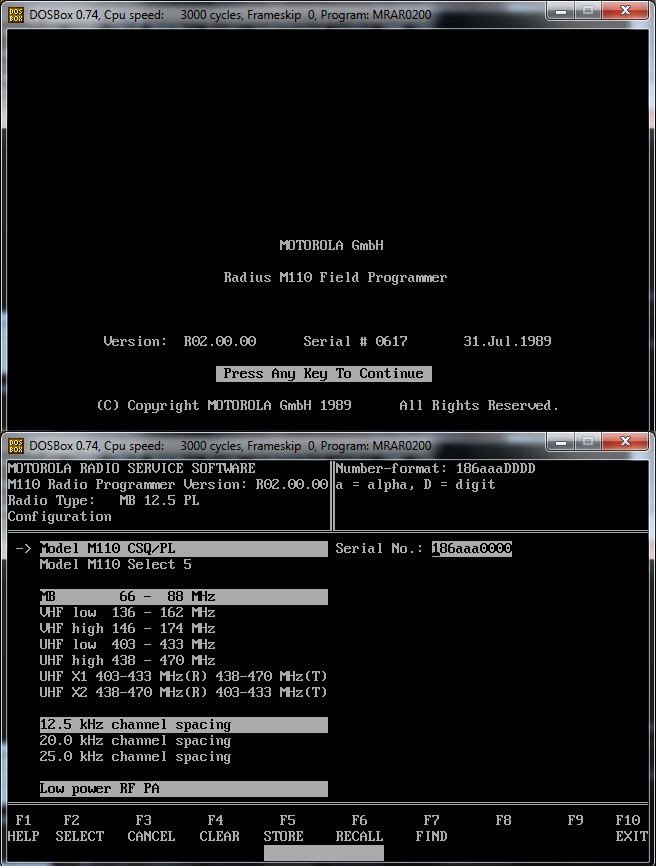This screenshot has width=656, height=866.
Task: Click F10 EXIT to leave the programmer
Action: pos(630,828)
